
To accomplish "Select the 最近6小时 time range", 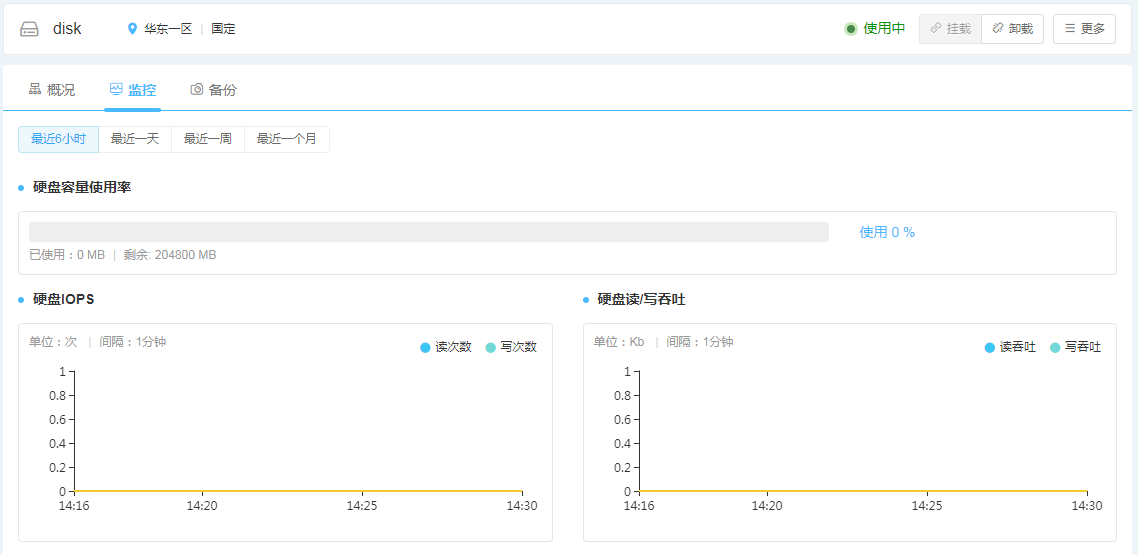I will click(x=58, y=139).
